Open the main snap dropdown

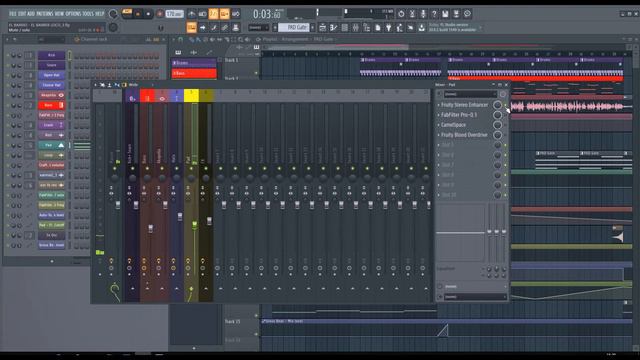coord(258,28)
